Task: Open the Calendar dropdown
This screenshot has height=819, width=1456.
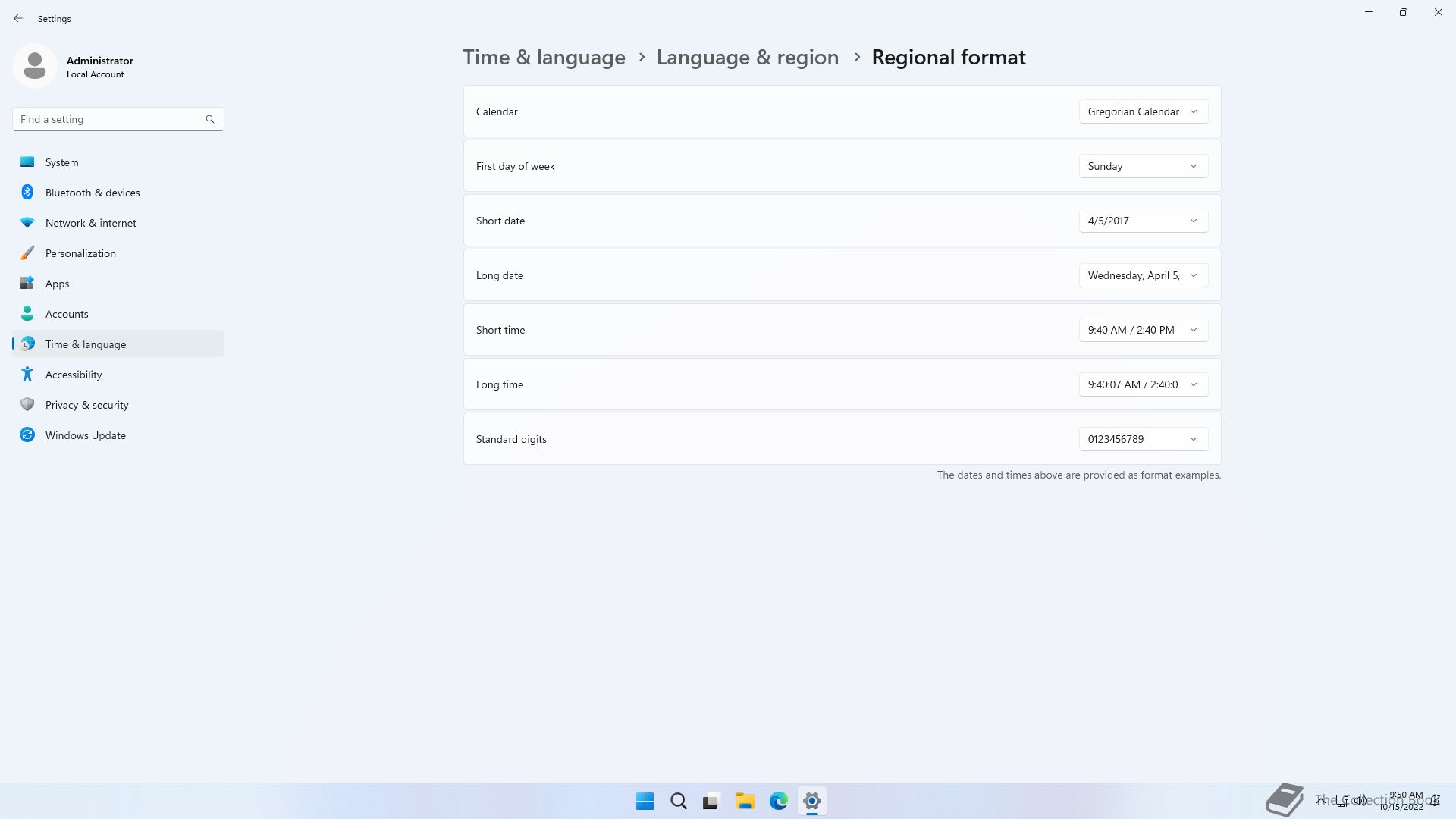Action: tap(1143, 111)
